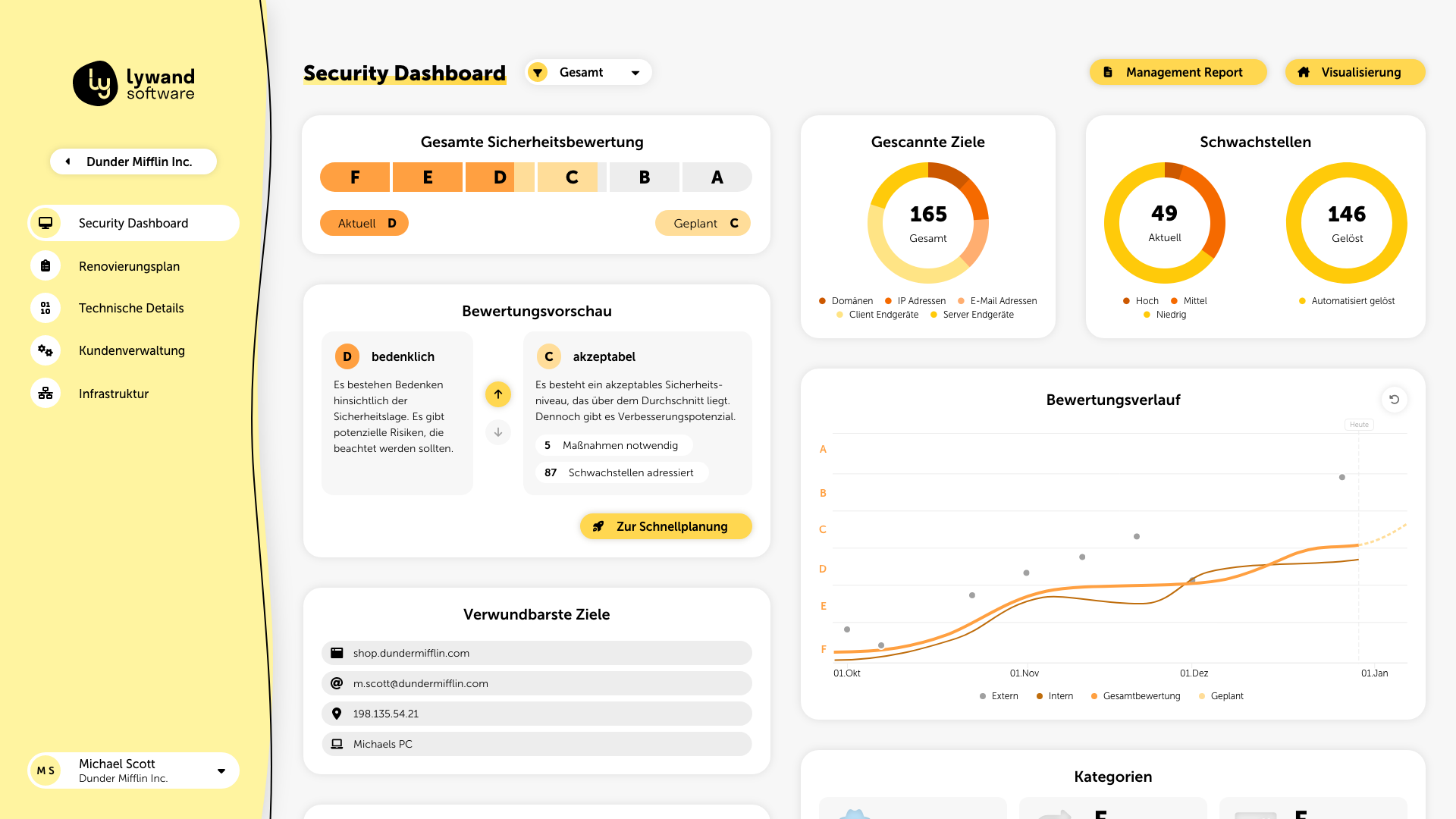1456x819 pixels.
Task: Open the Gesamt filter dropdown
Action: click(589, 72)
